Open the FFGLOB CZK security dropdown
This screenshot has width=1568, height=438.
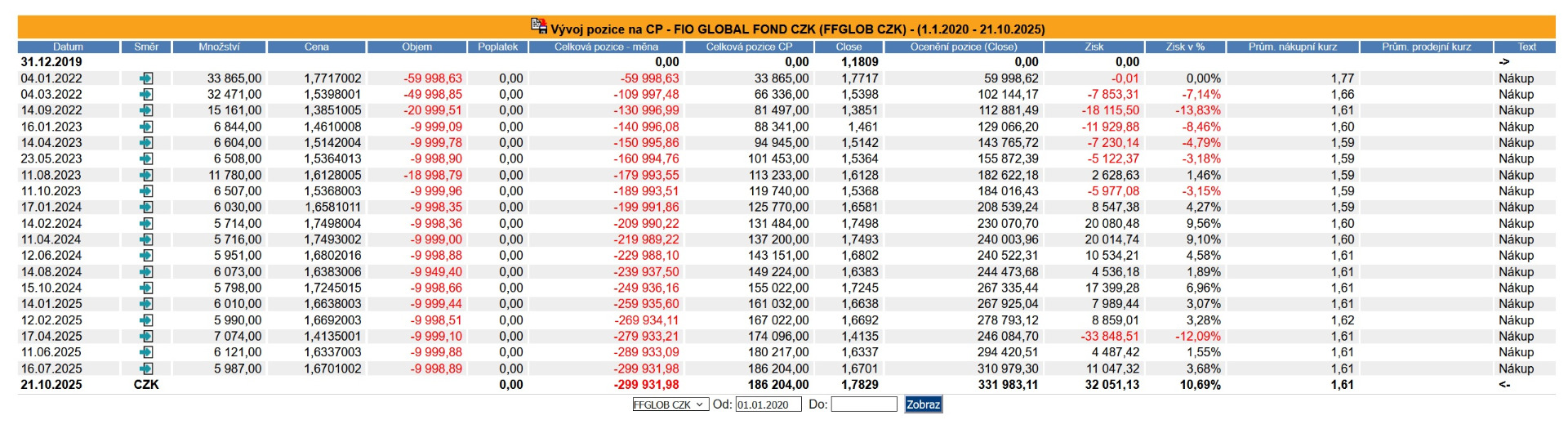click(670, 404)
